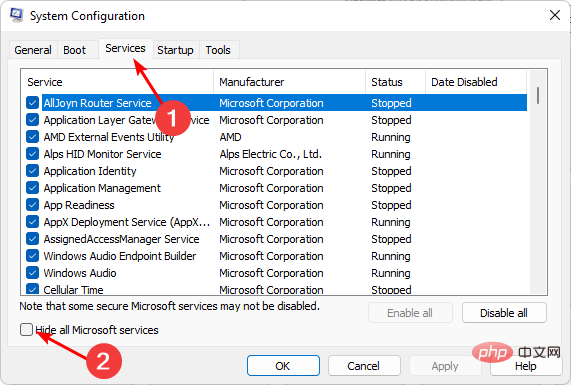Open the Startup tab
The height and width of the screenshot is (385, 571).
tap(175, 50)
